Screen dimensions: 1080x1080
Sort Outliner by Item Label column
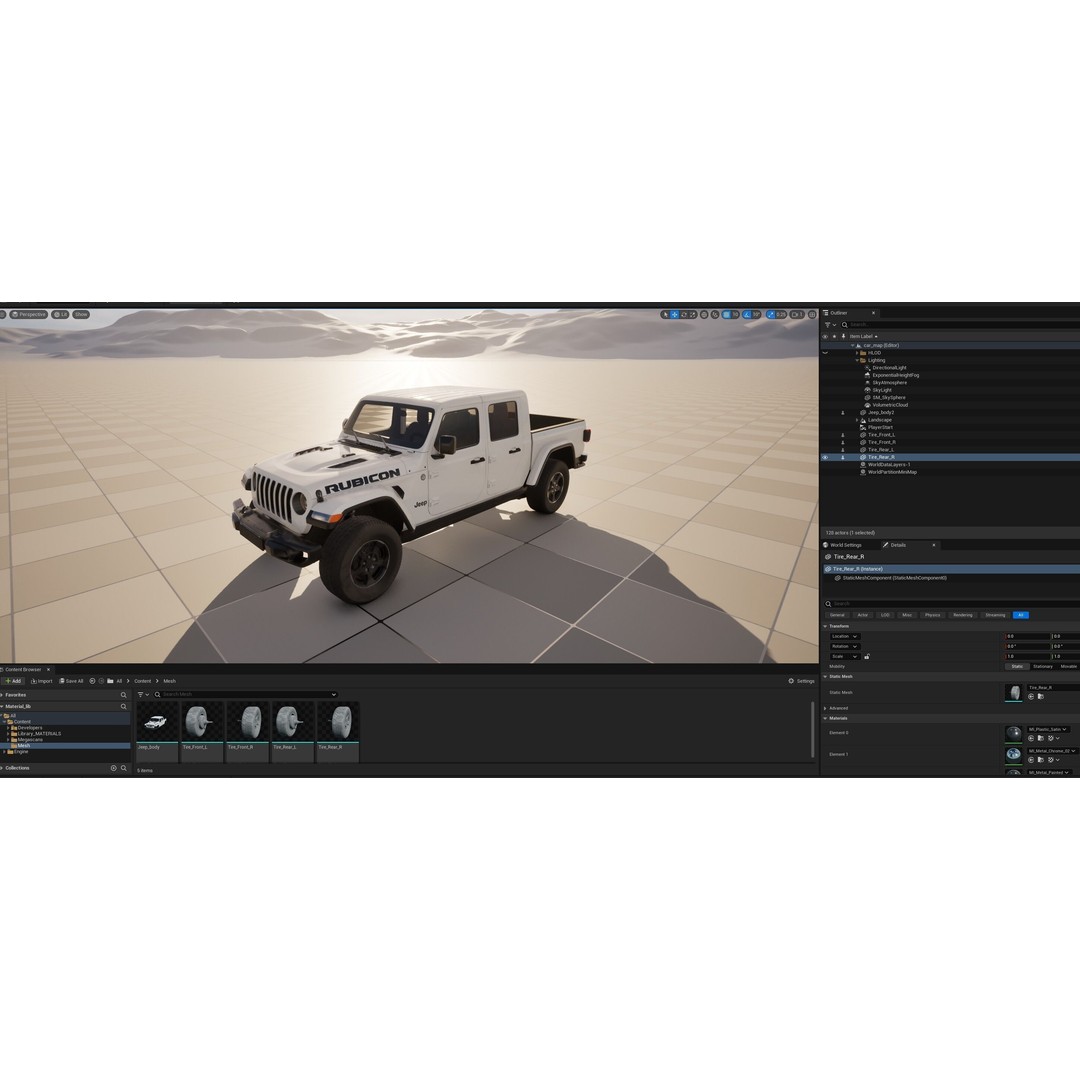click(x=863, y=337)
